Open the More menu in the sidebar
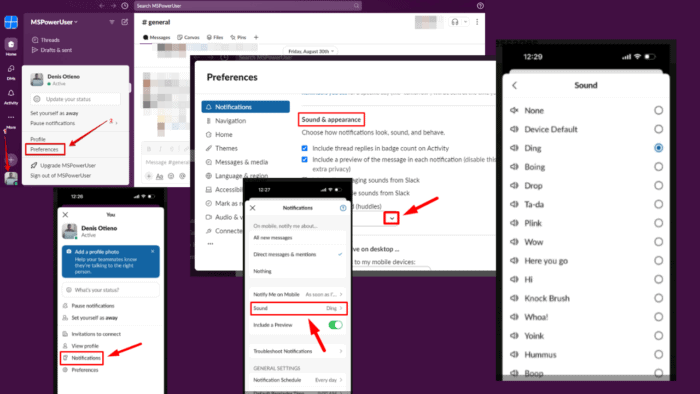This screenshot has height=394, width=700. [11, 121]
